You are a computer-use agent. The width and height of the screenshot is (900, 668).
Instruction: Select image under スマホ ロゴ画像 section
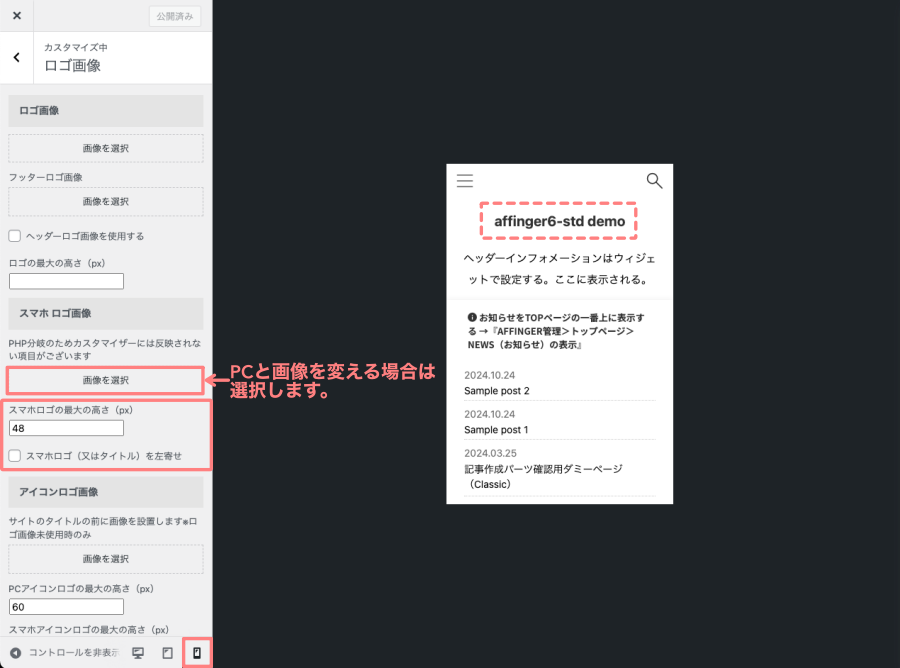[x=105, y=380]
